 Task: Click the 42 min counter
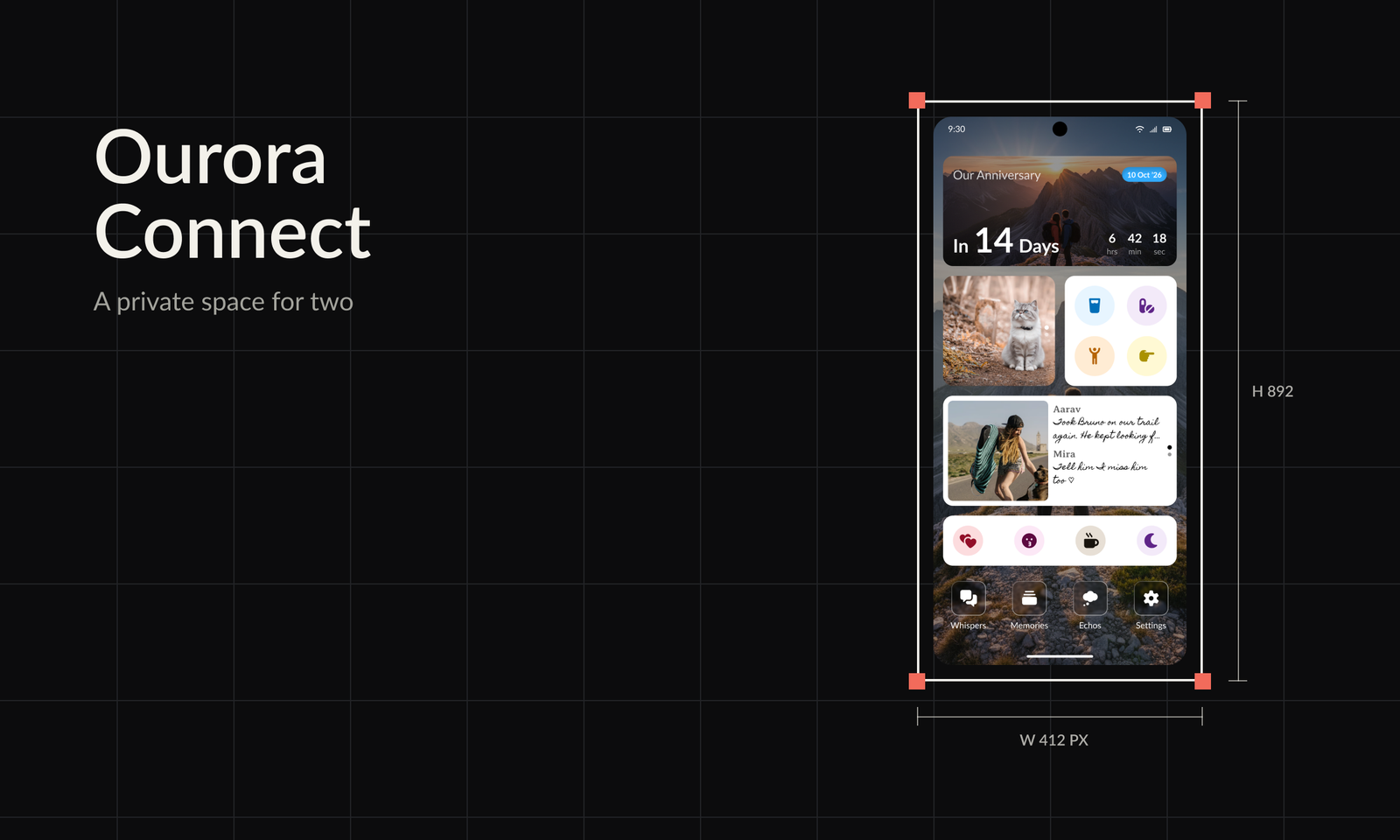[x=1135, y=243]
